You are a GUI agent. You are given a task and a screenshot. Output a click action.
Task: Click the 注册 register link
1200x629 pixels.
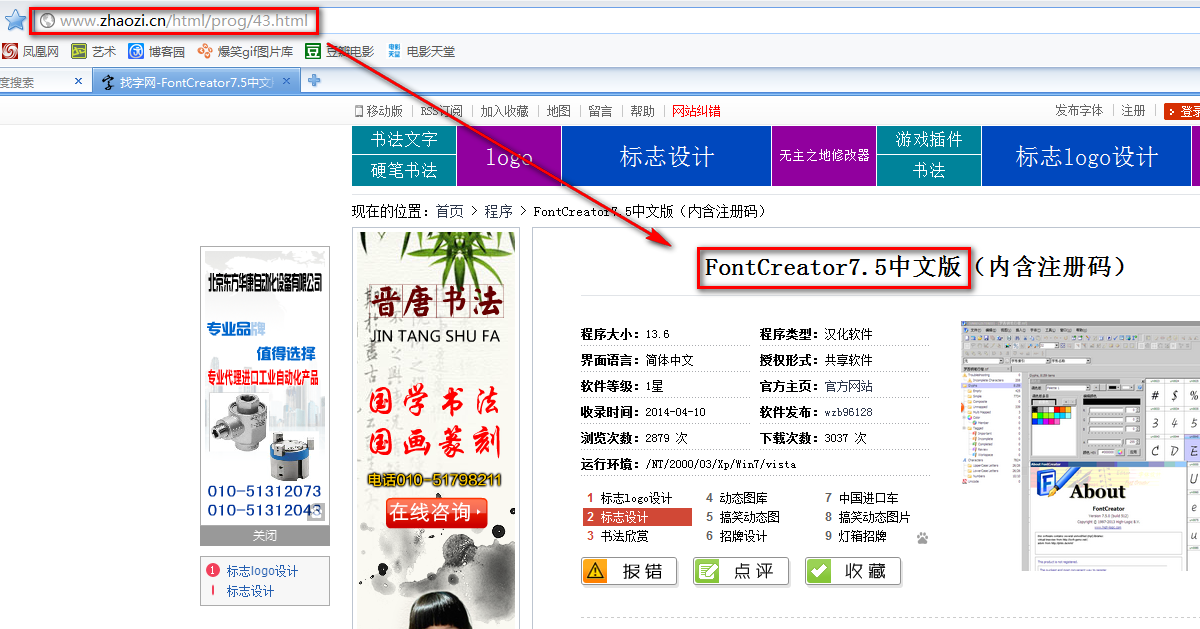click(1133, 111)
